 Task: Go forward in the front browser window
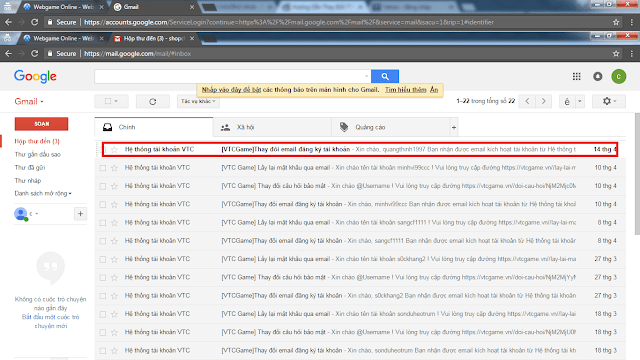[22, 53]
